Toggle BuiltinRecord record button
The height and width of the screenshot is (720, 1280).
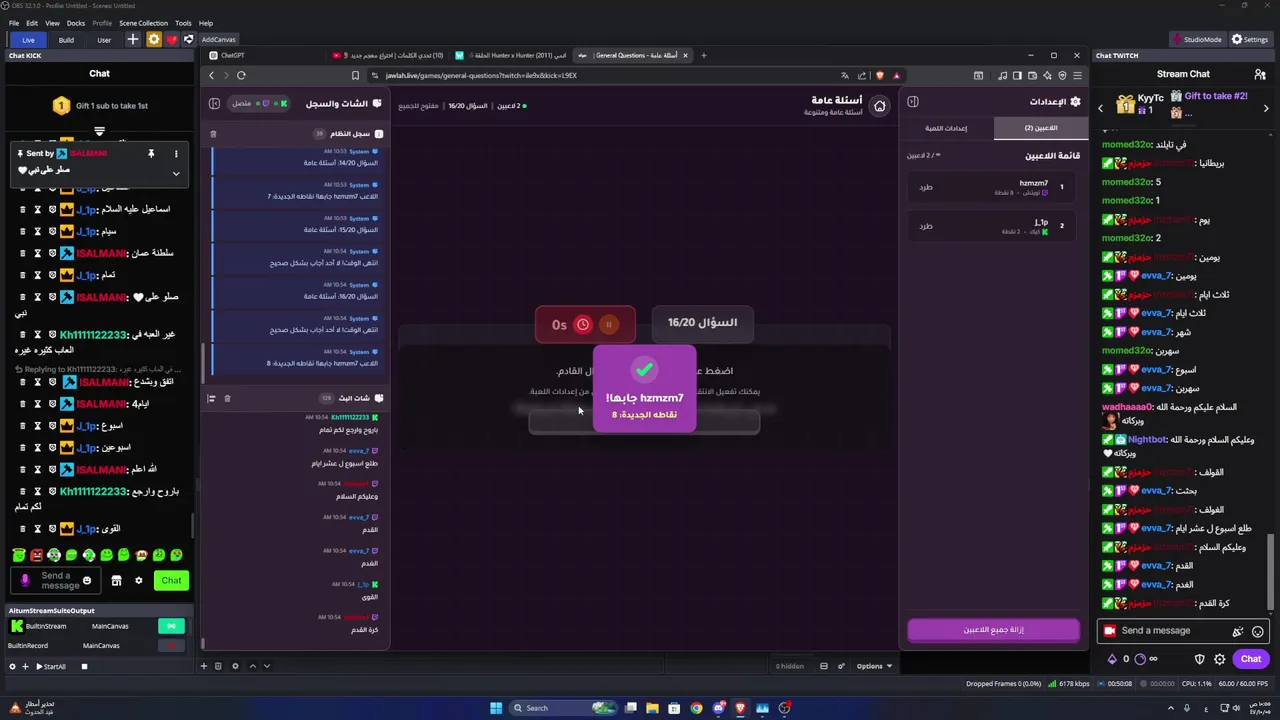171,645
